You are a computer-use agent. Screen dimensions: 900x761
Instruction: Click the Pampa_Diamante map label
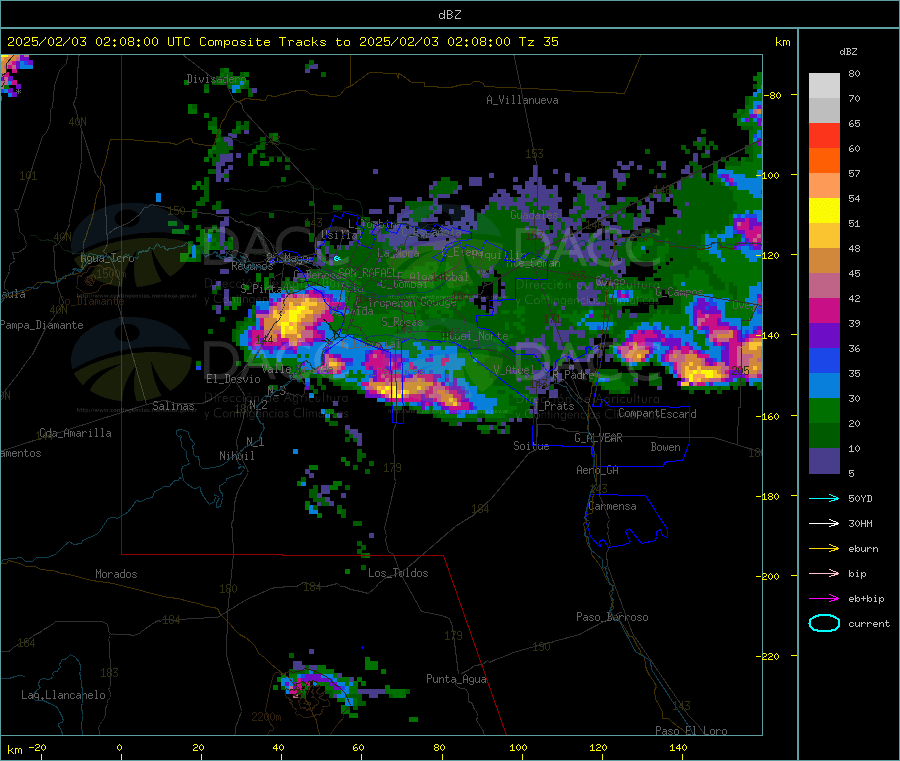(x=42, y=325)
